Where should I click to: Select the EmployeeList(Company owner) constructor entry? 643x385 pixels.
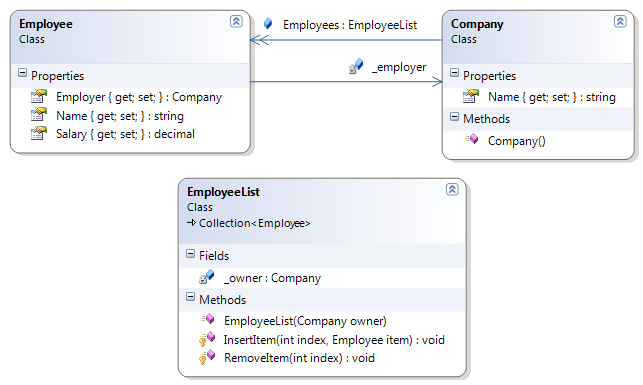305,321
